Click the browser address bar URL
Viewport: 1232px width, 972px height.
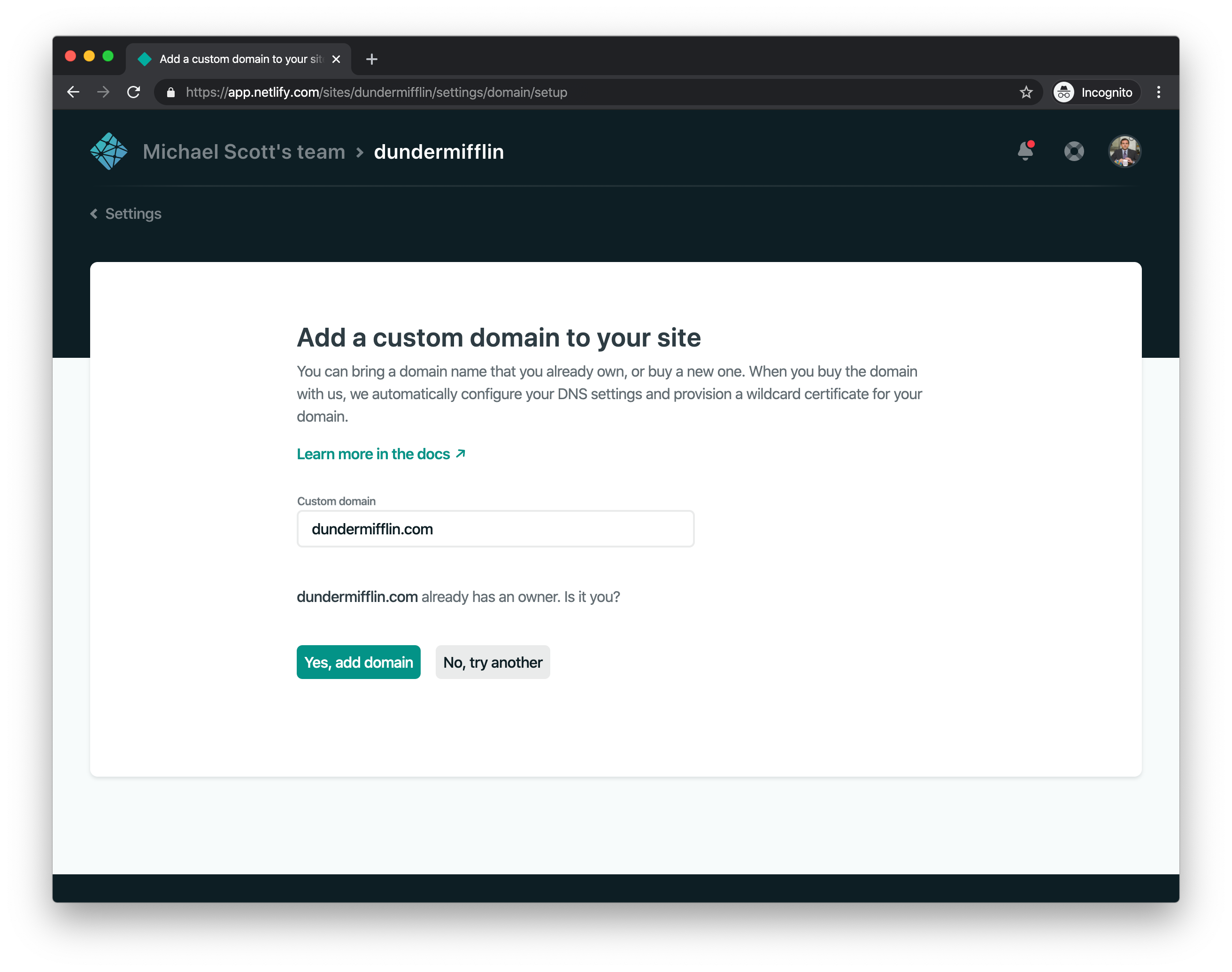376,92
